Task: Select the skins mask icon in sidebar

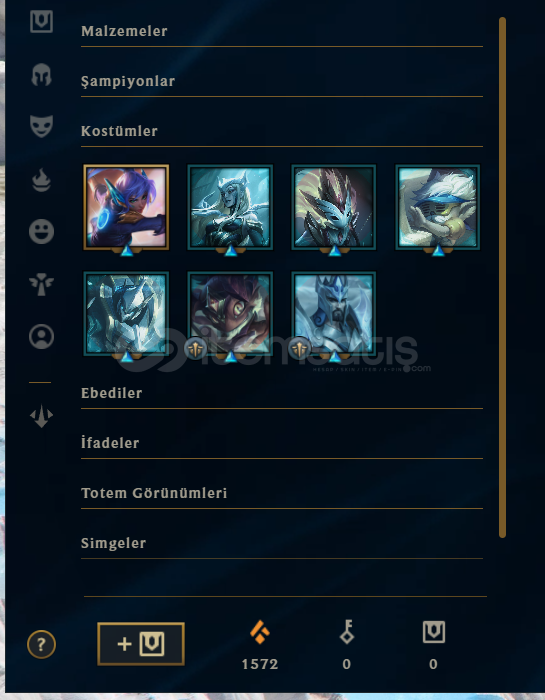Action: [x=42, y=126]
